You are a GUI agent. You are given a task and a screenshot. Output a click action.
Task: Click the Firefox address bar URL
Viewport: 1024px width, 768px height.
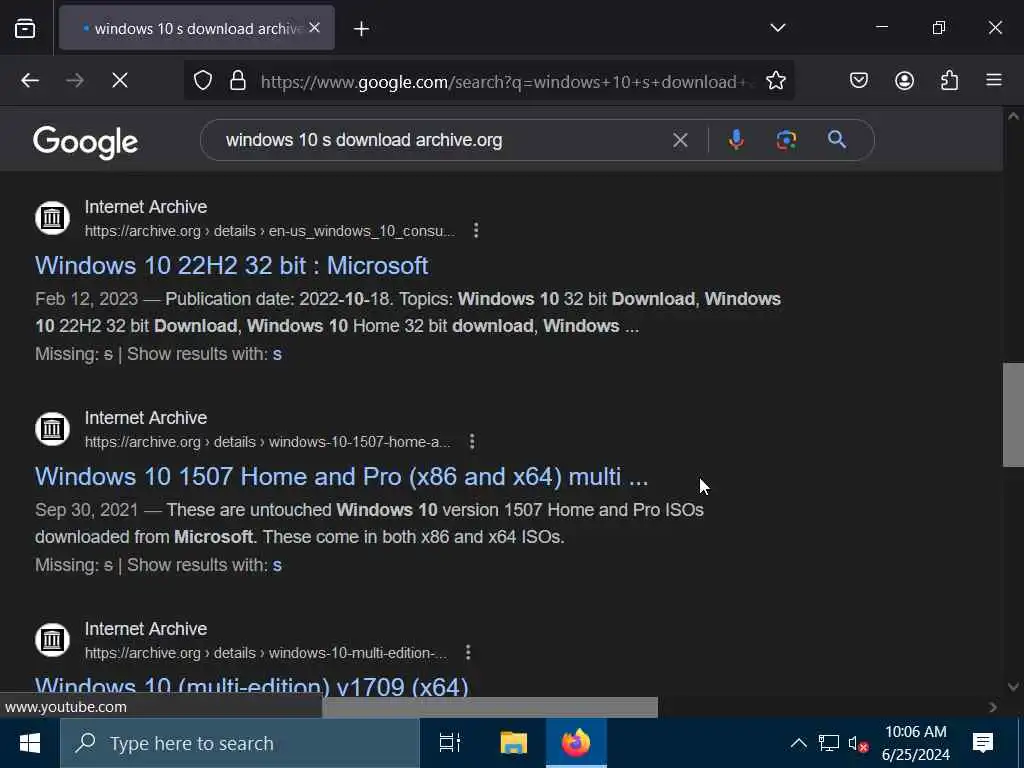505,82
